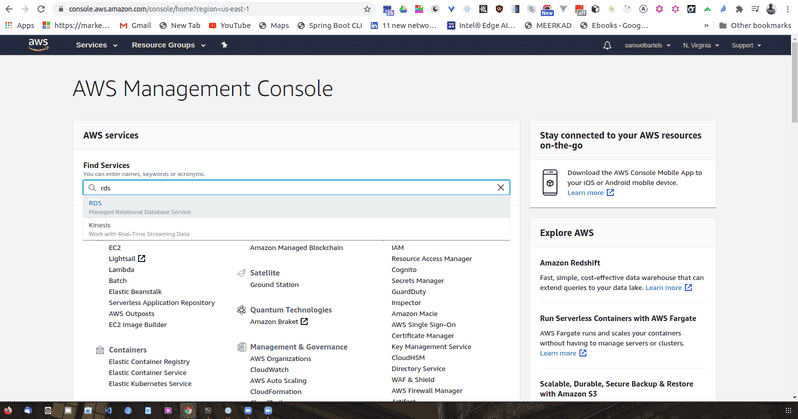
Task: Open the Maps bookmark
Action: click(x=274, y=25)
